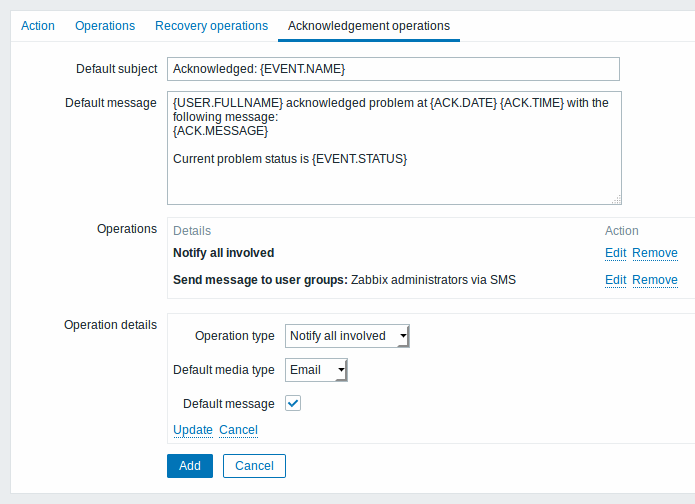
Task: Click the Operation type dropdown arrow
Action: [403, 336]
